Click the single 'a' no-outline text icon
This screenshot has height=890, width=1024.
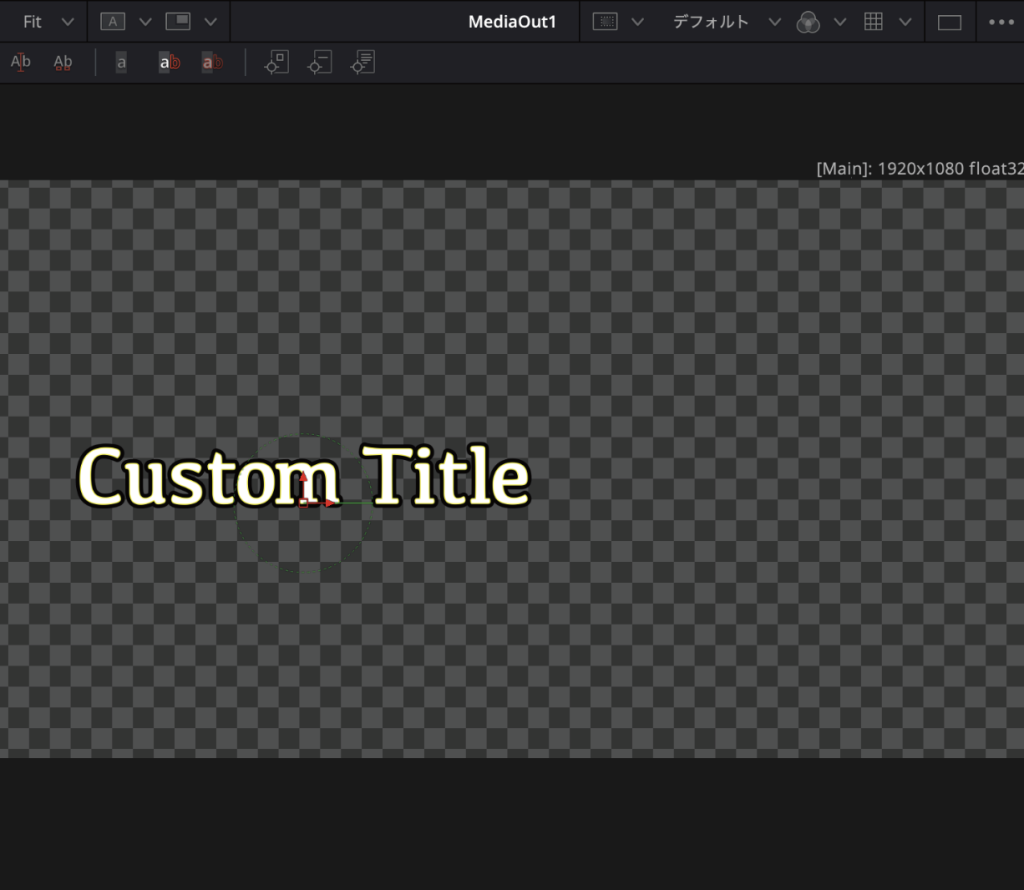click(121, 63)
